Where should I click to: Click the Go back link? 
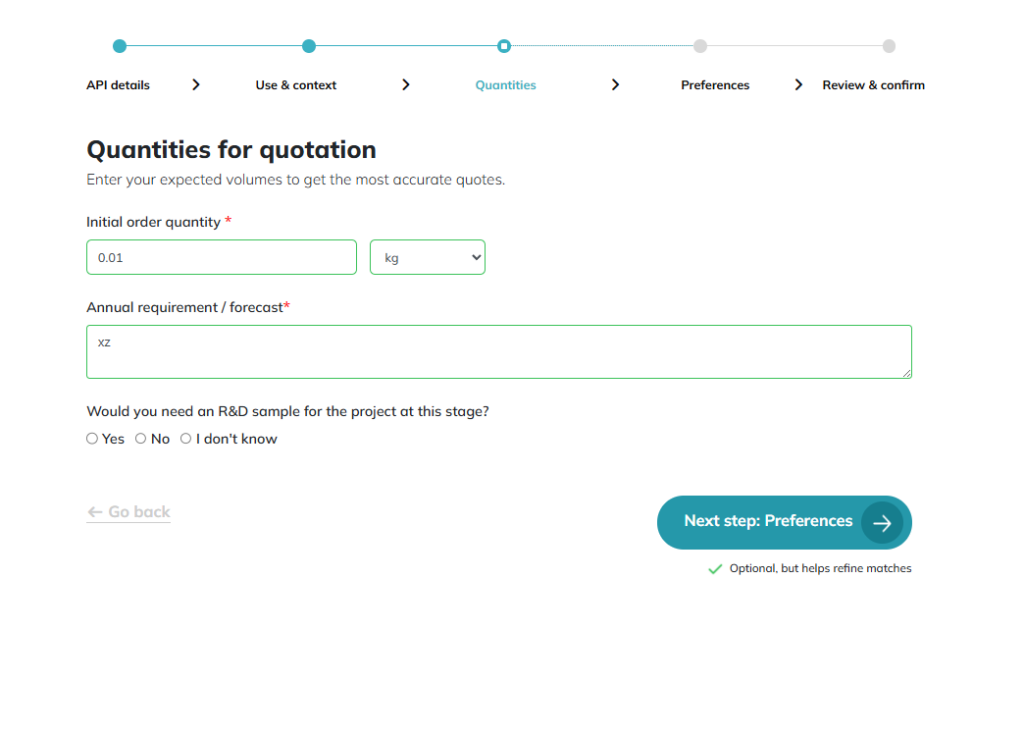click(x=129, y=512)
